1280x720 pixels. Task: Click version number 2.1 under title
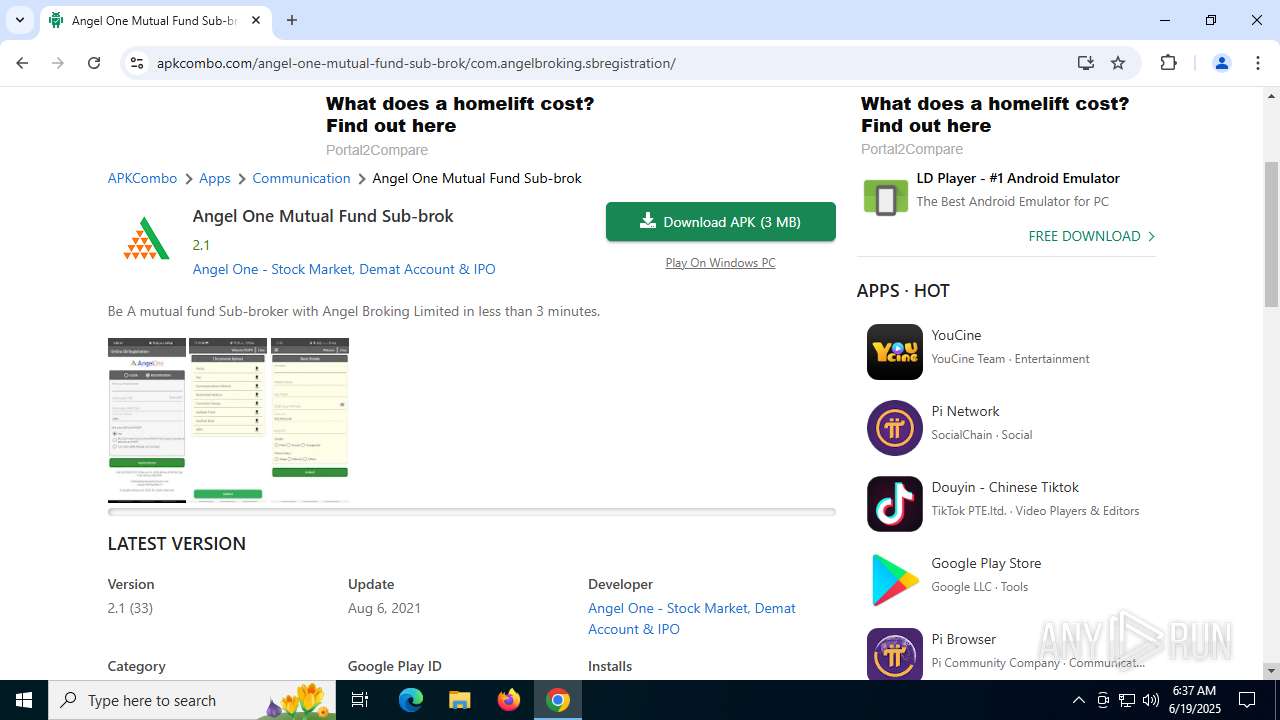point(201,245)
